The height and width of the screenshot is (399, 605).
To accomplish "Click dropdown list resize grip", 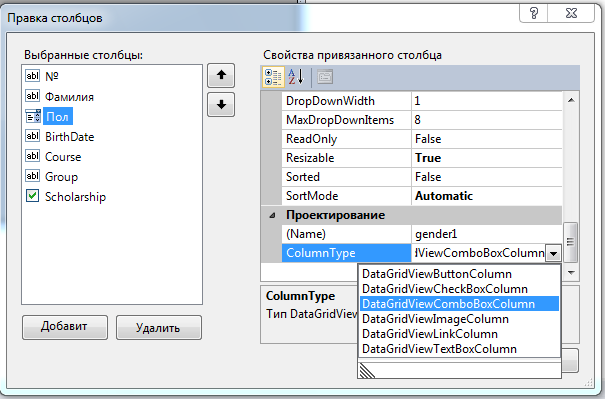I will (x=367, y=371).
